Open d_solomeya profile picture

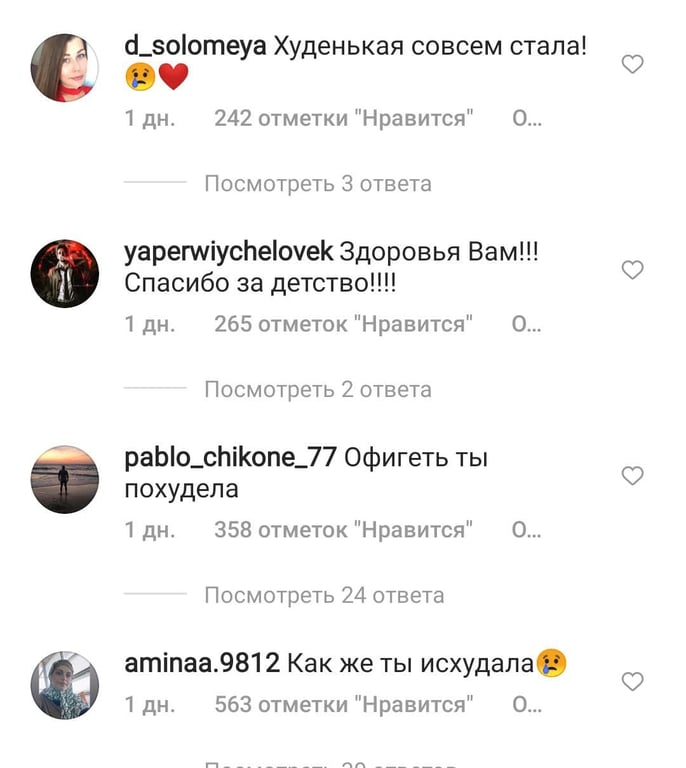click(x=65, y=68)
